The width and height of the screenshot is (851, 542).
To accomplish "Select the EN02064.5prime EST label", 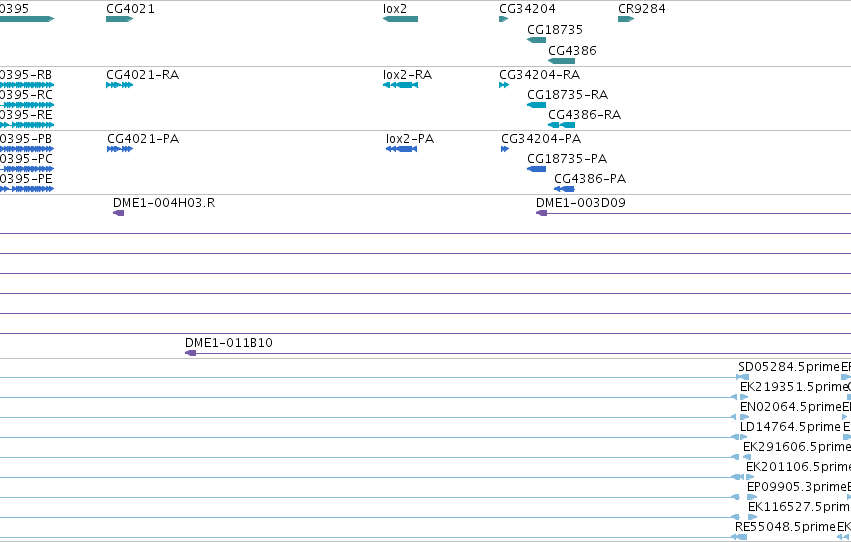I will click(x=790, y=406).
